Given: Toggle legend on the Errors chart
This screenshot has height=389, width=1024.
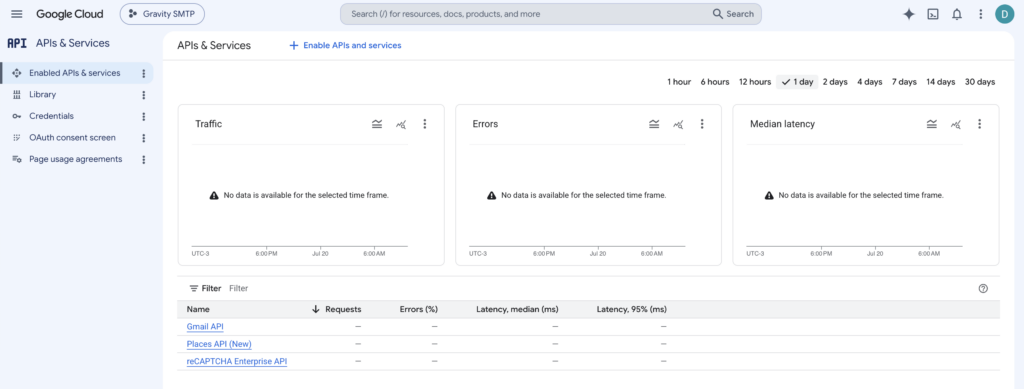Looking at the screenshot, I should coord(654,124).
